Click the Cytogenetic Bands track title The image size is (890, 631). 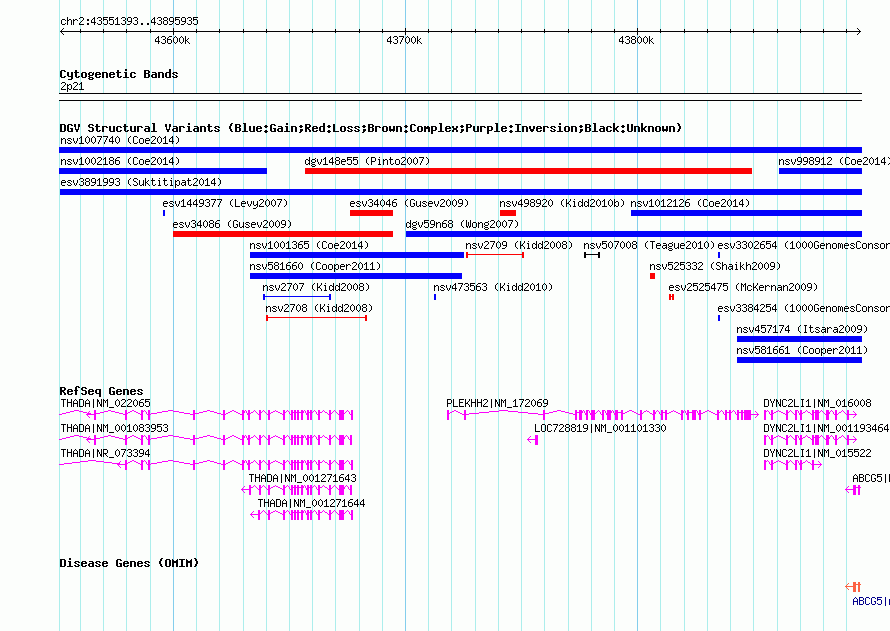pyautogui.click(x=119, y=74)
